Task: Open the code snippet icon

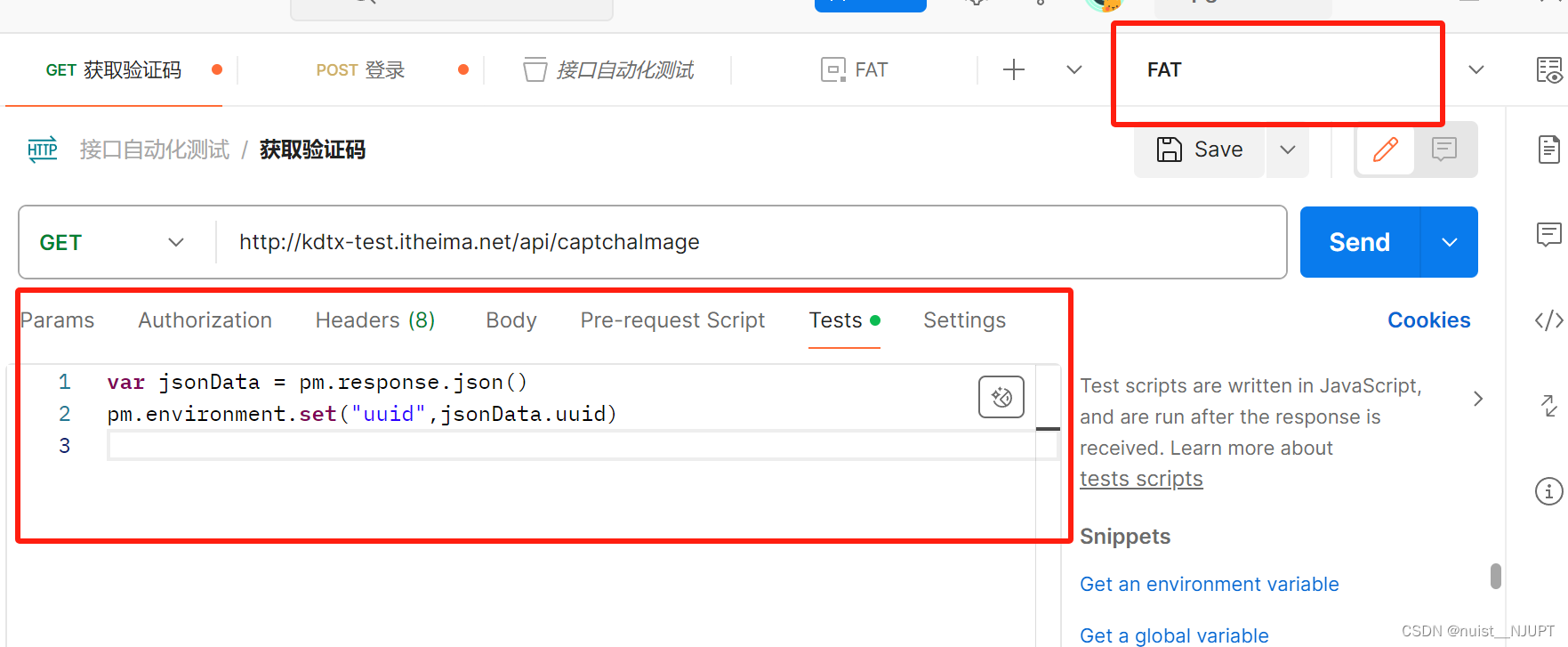Action: (1548, 320)
